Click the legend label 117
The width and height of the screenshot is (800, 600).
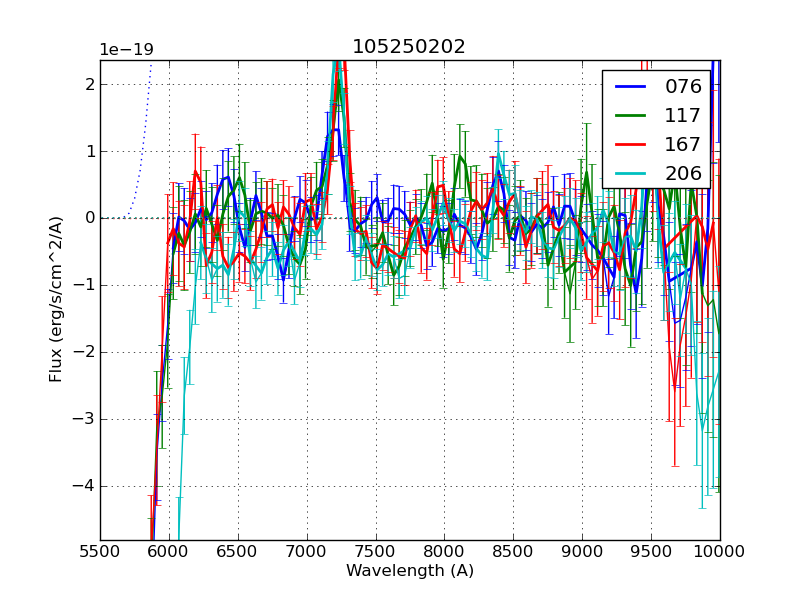point(683,115)
